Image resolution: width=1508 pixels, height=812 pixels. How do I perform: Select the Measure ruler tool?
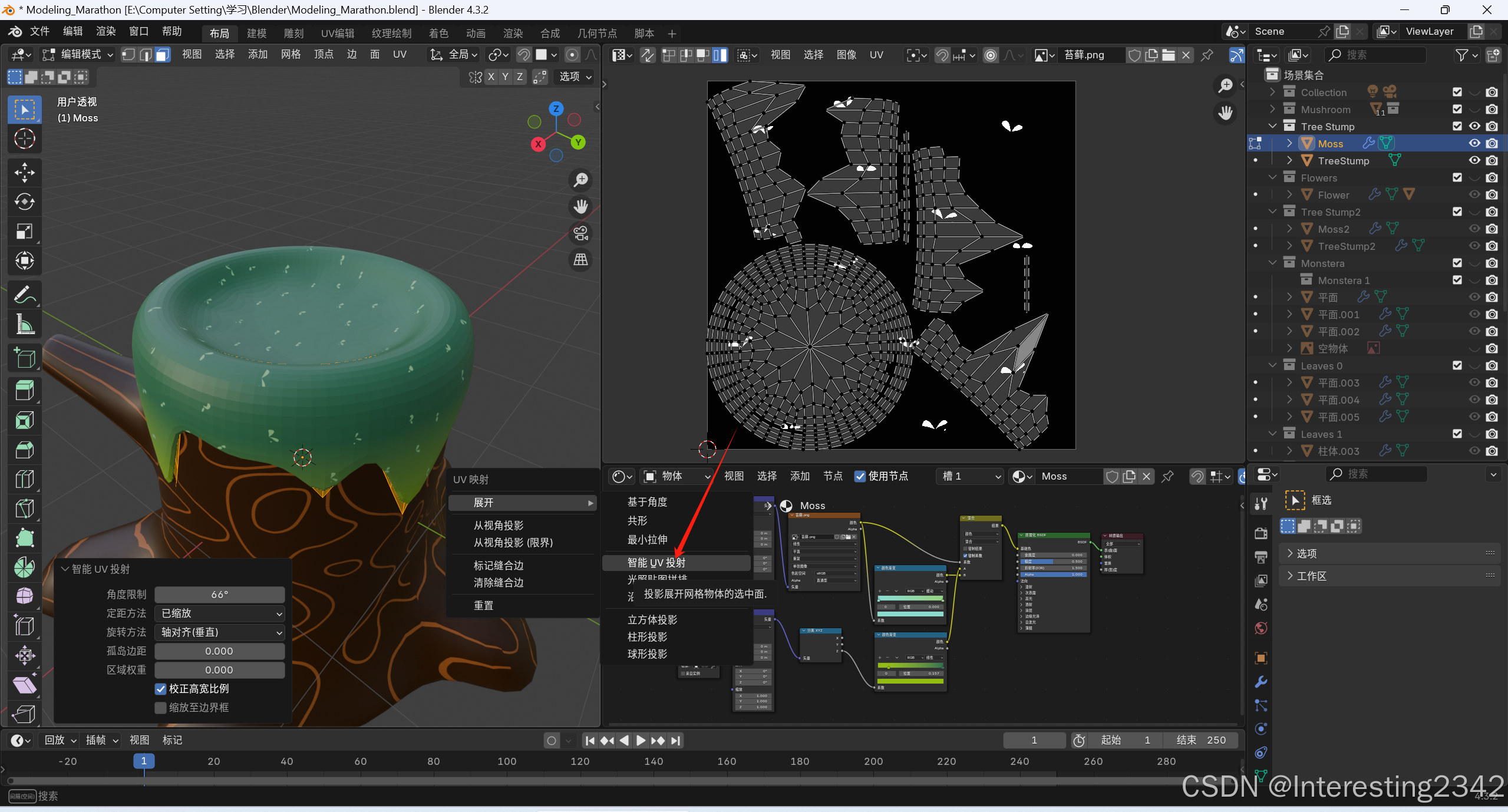point(24,324)
